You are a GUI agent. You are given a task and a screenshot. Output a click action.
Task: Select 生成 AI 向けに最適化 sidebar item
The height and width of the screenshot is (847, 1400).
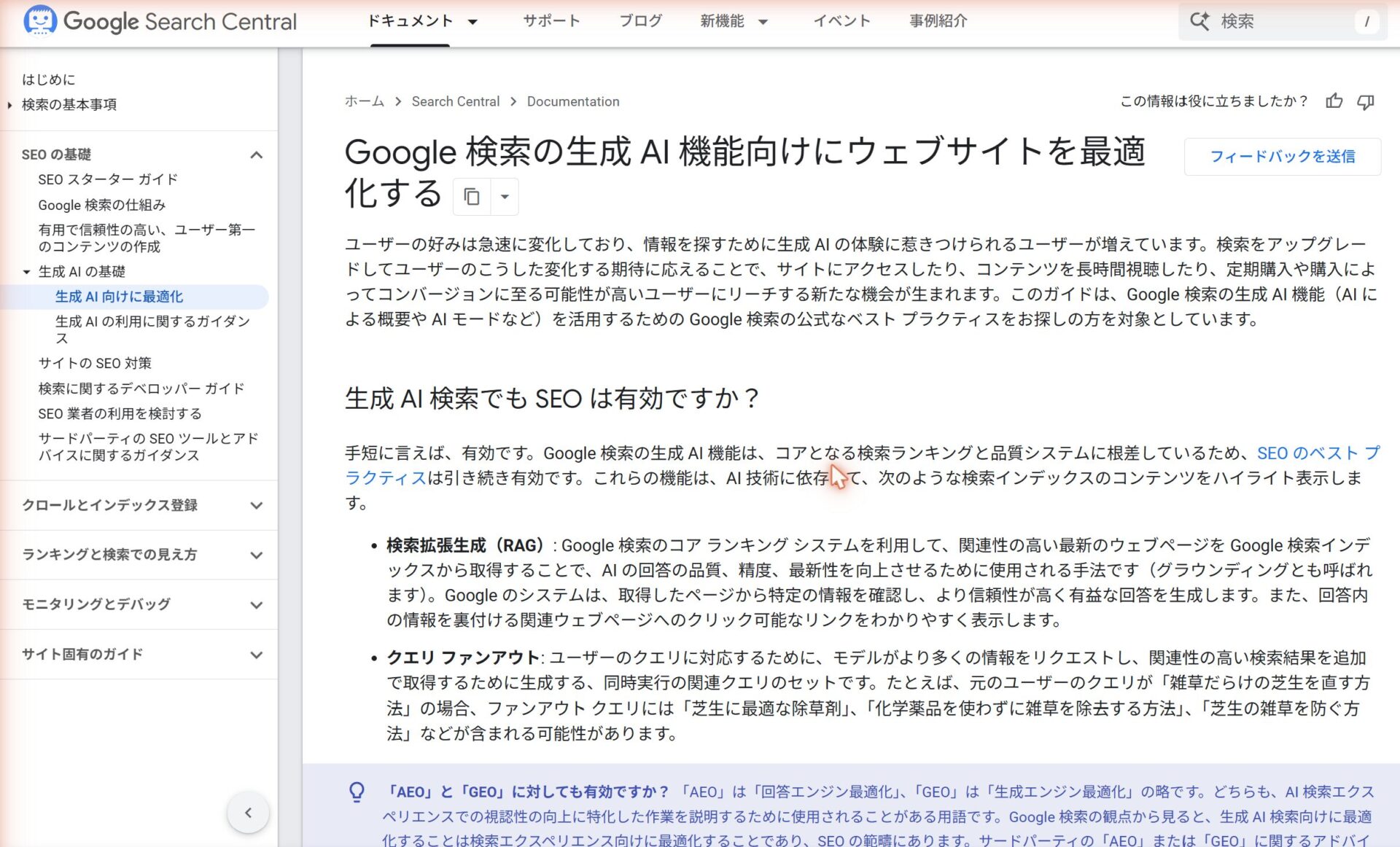[x=120, y=297]
